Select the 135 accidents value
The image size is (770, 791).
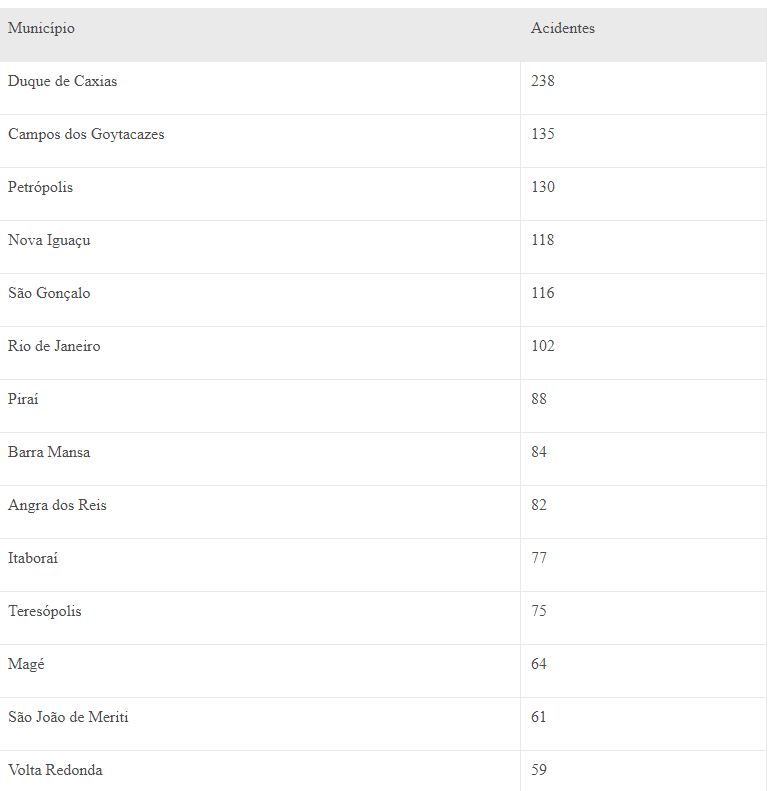tap(543, 134)
